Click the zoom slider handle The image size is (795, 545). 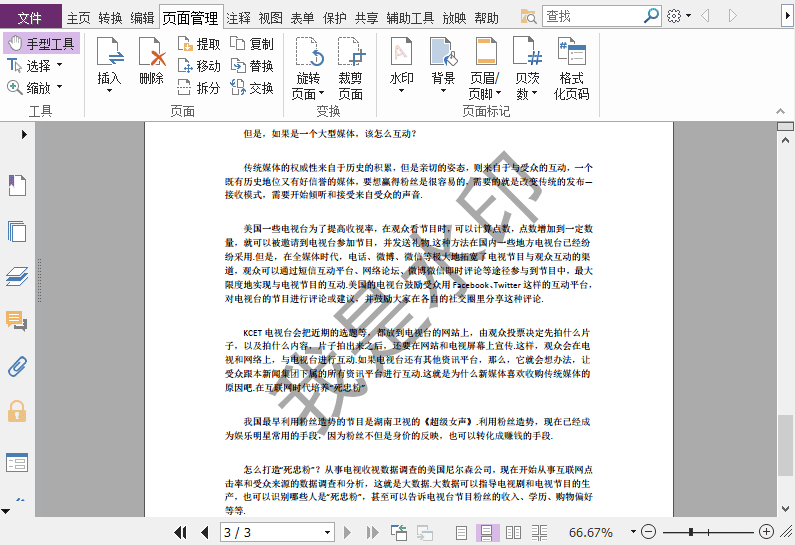coord(691,532)
